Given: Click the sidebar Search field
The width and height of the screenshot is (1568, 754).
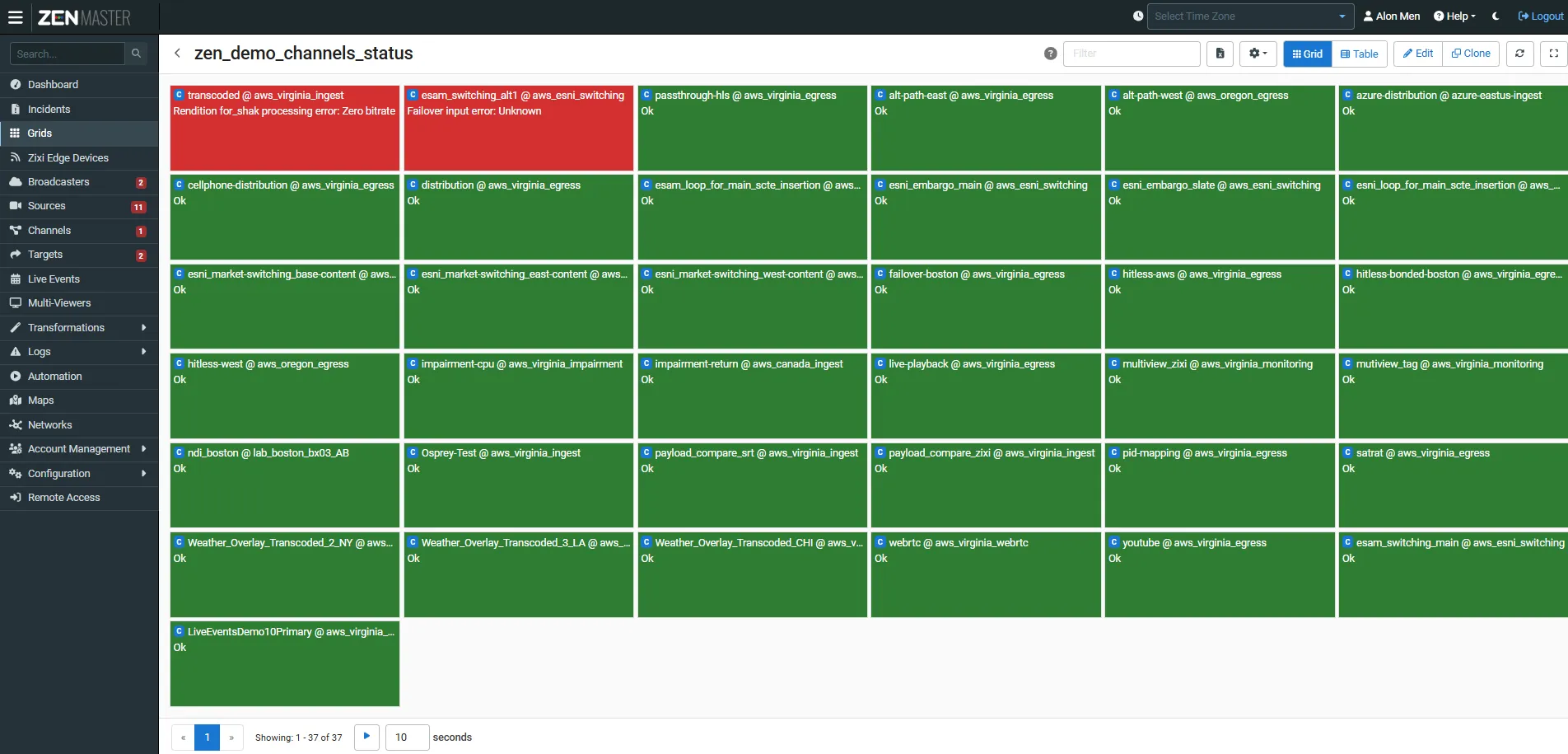Looking at the screenshot, I should [x=67, y=54].
